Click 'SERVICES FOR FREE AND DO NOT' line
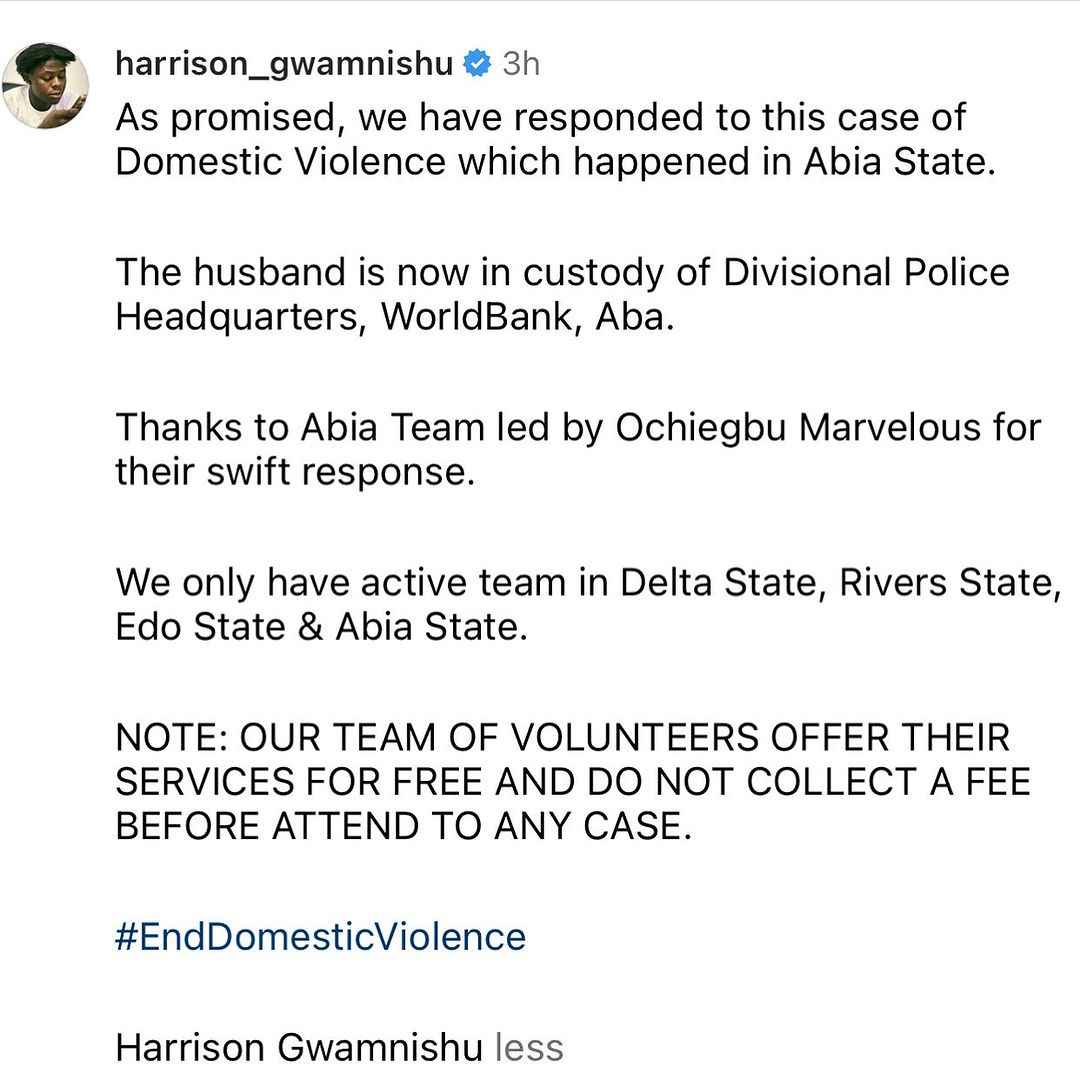The image size is (1080, 1080). tap(572, 782)
